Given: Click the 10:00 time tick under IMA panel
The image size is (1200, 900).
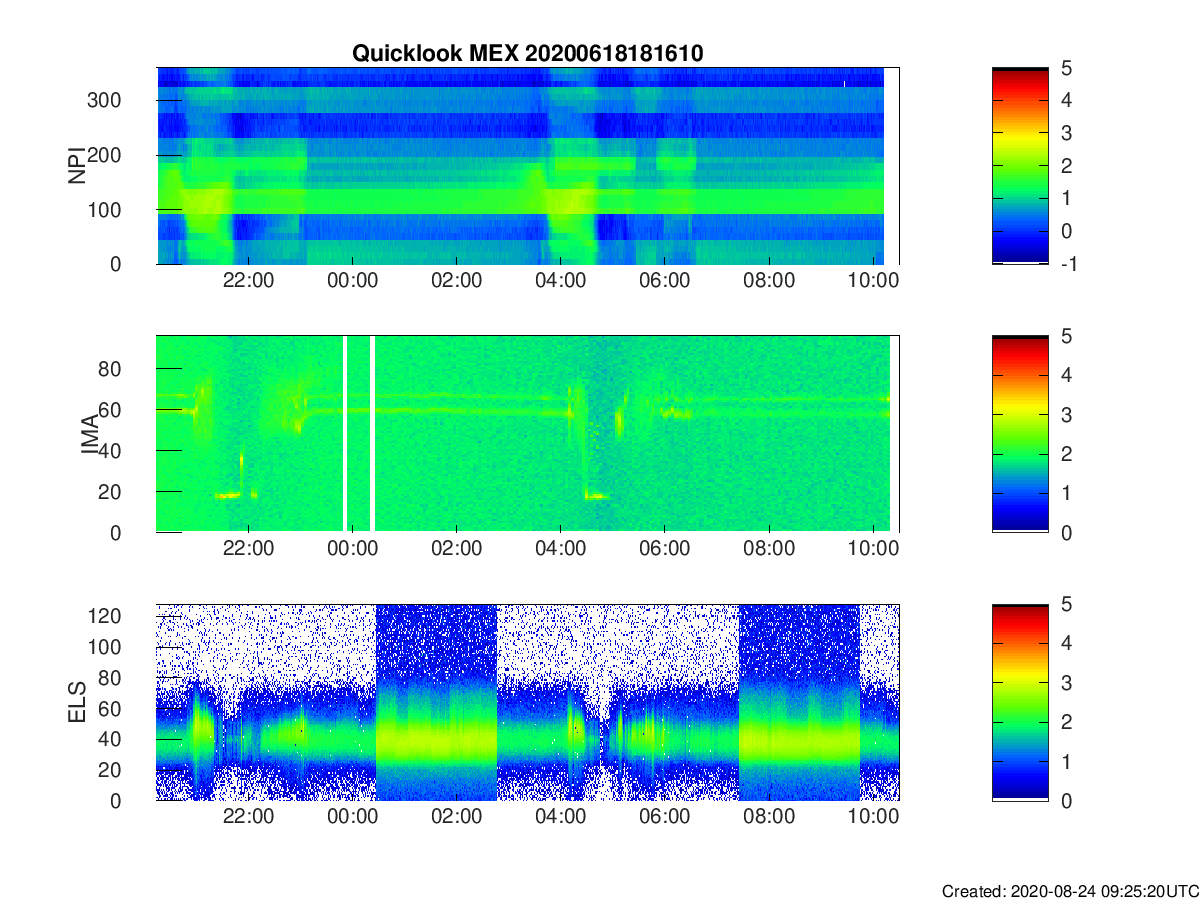Looking at the screenshot, I should (x=874, y=549).
